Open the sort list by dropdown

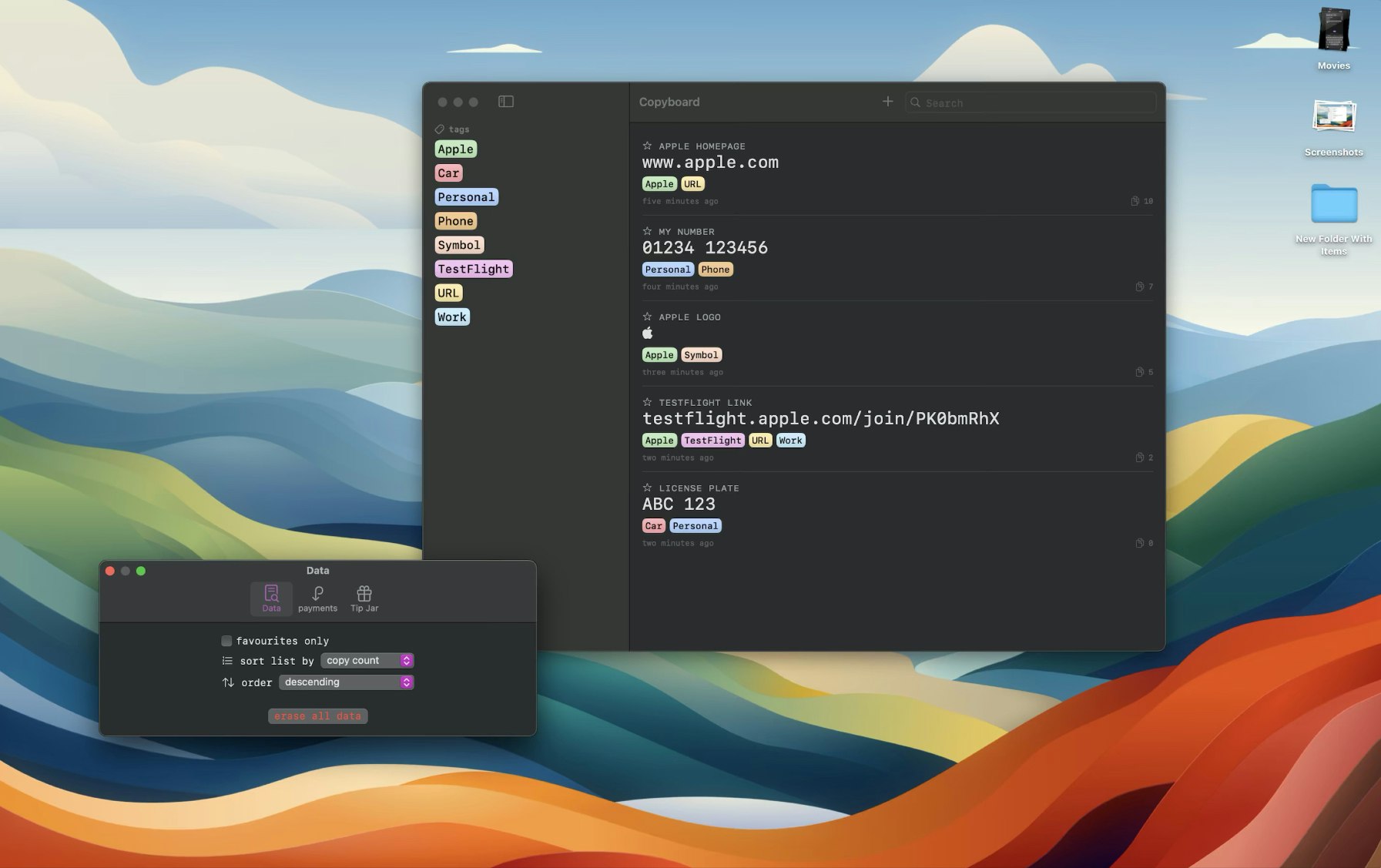[367, 661]
